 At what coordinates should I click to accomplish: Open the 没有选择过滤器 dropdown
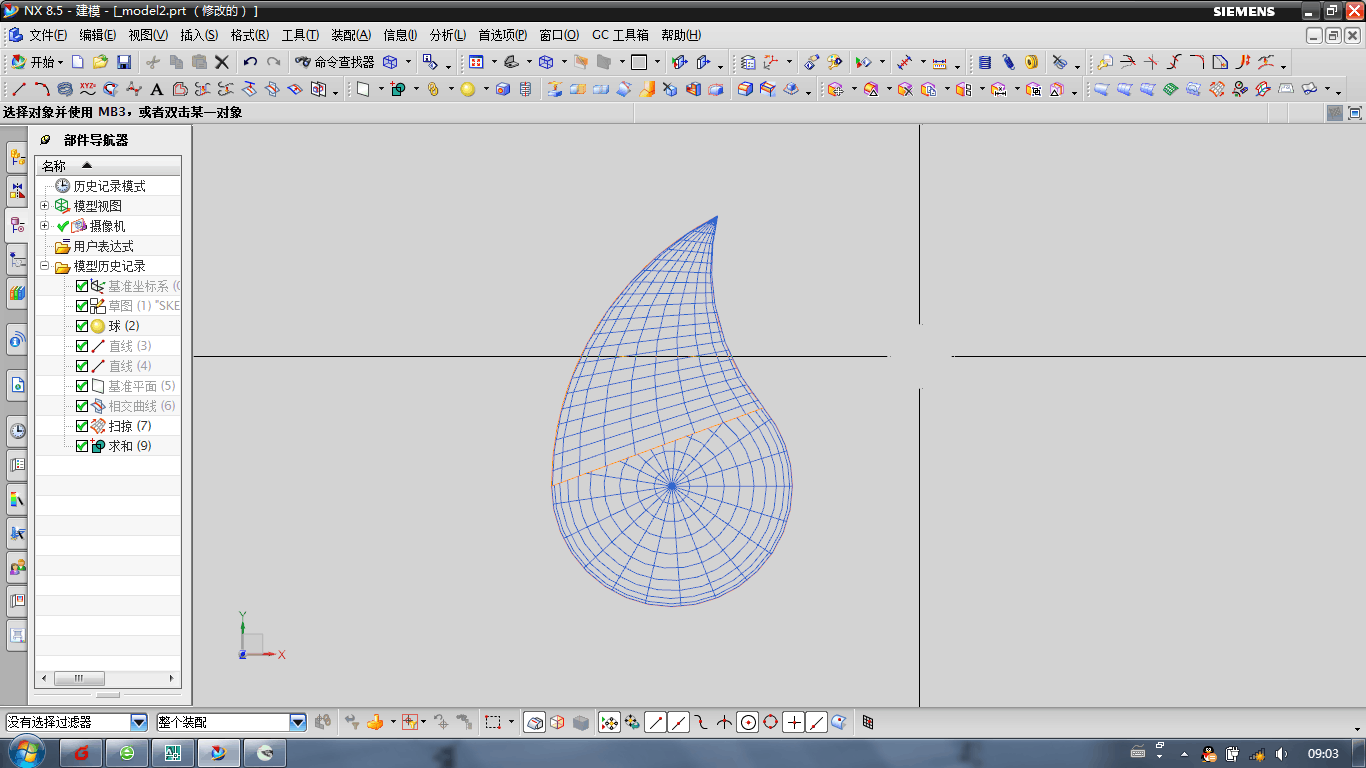coord(139,722)
